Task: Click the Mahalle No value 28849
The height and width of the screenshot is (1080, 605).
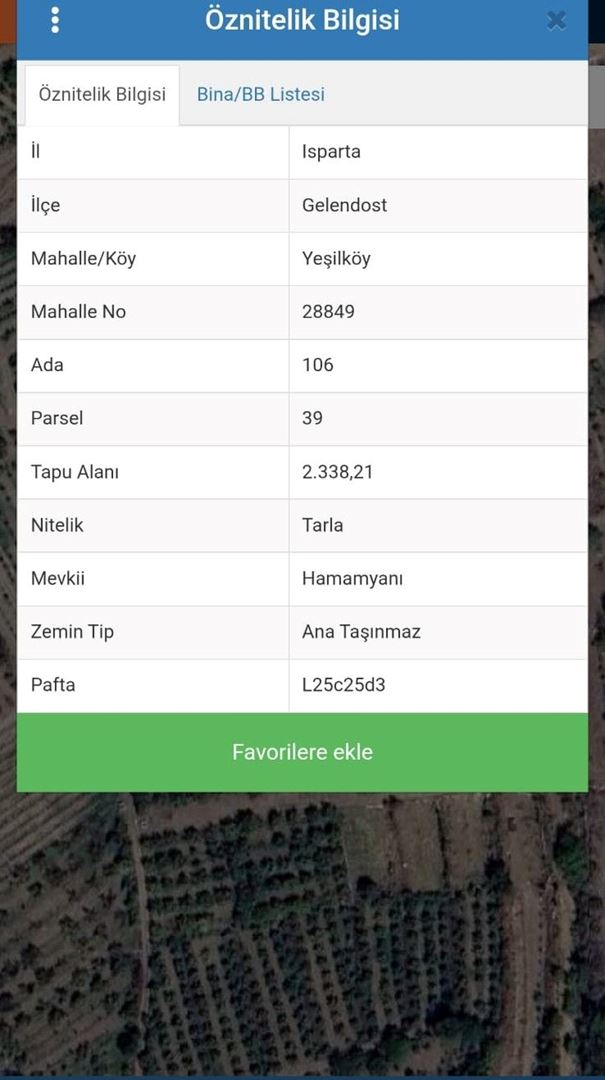Action: tap(328, 311)
